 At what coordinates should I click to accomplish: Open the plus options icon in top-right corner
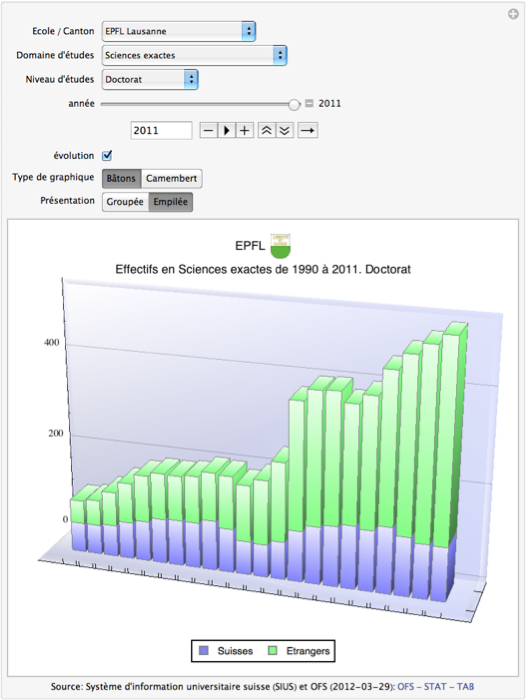pyautogui.click(x=513, y=14)
